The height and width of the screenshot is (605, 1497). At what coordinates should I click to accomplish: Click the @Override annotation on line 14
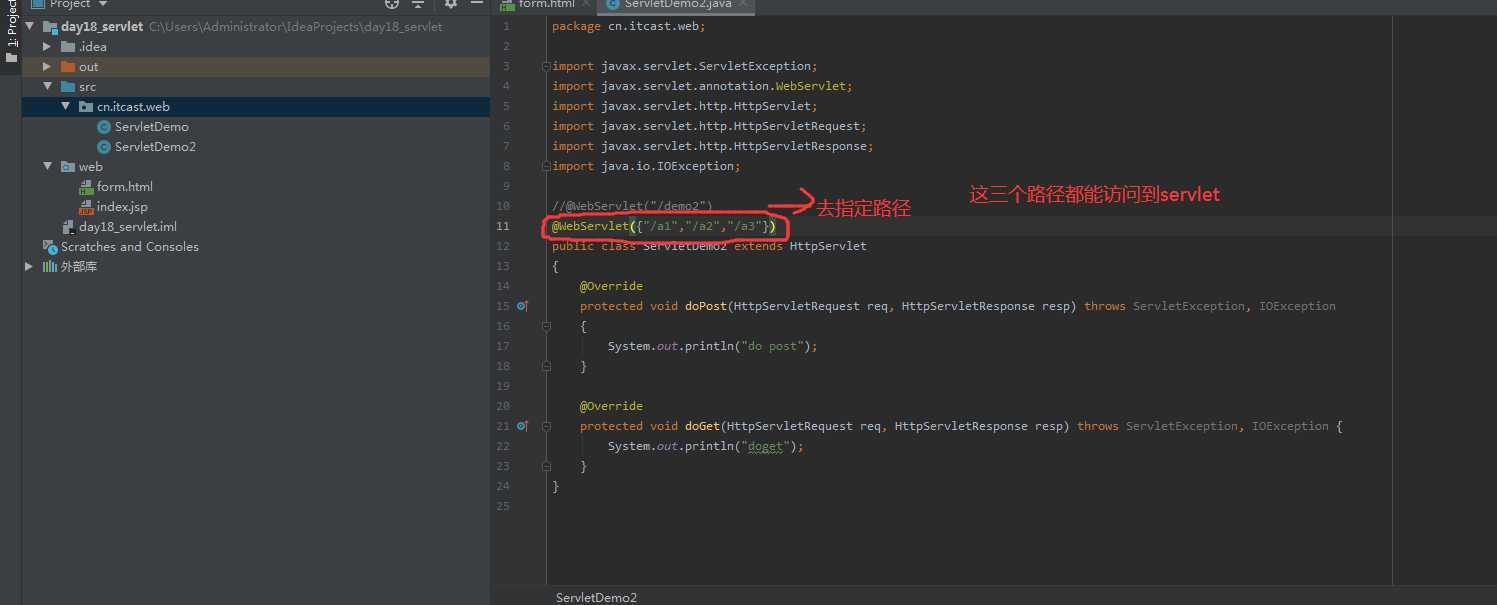click(611, 286)
